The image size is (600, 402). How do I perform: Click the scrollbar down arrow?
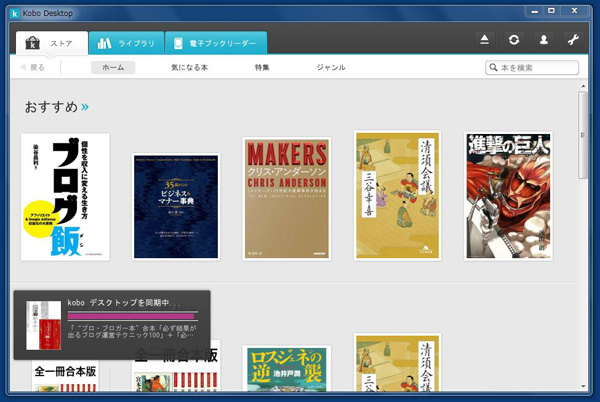coord(583,386)
